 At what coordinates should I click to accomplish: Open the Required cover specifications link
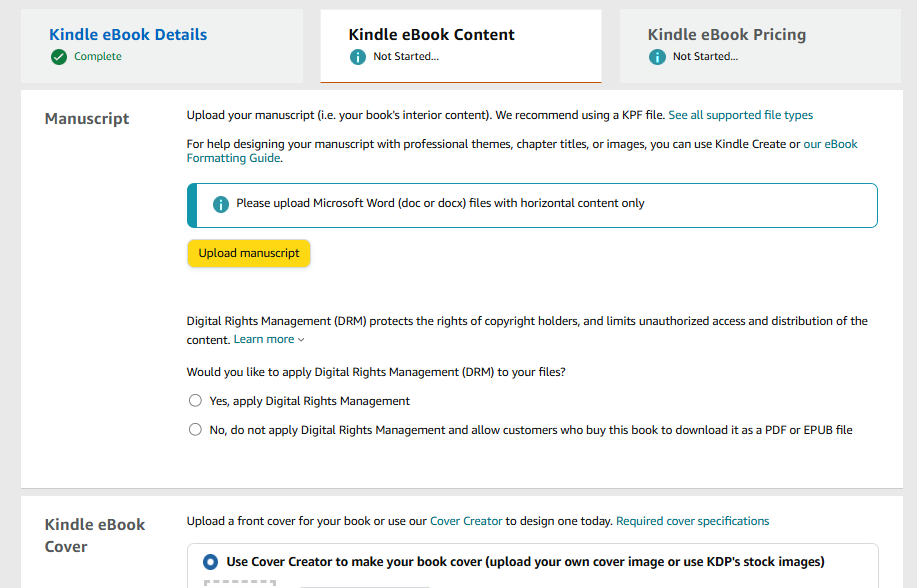[692, 521]
